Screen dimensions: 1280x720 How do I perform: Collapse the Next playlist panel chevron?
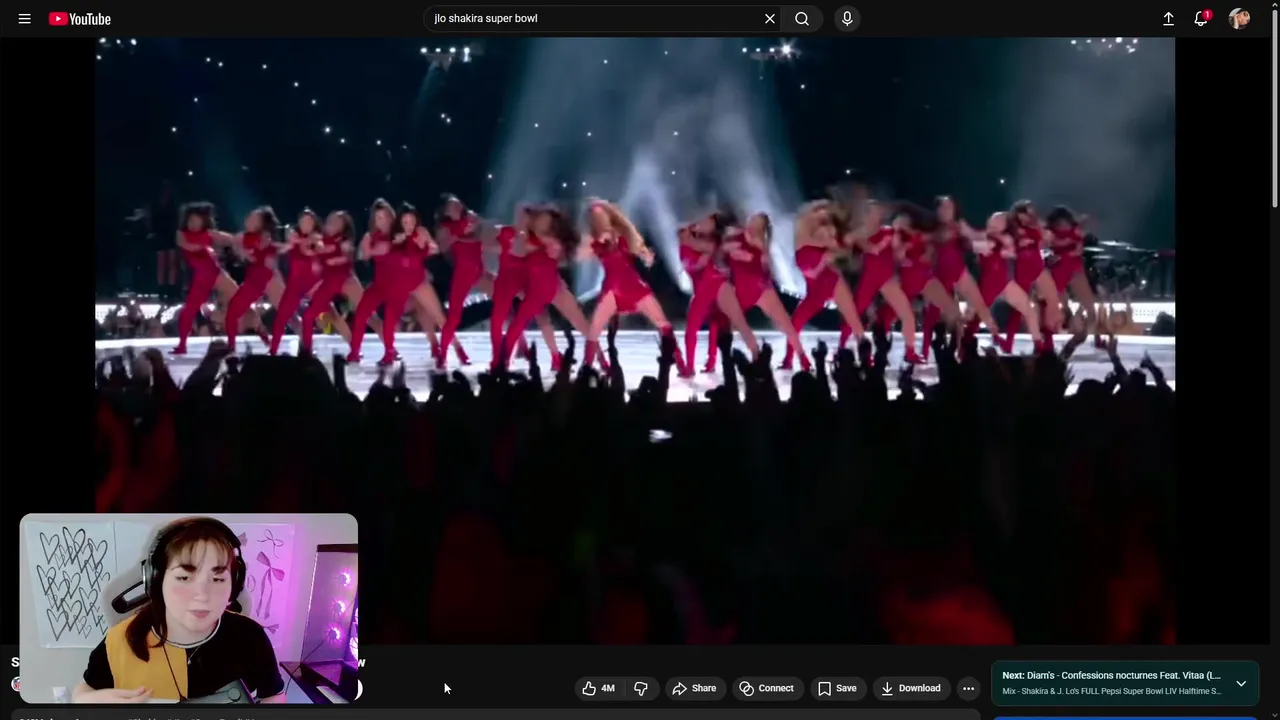1241,683
